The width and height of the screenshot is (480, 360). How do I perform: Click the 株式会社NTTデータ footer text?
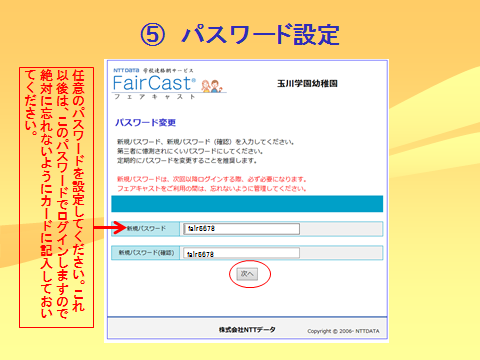(x=247, y=330)
